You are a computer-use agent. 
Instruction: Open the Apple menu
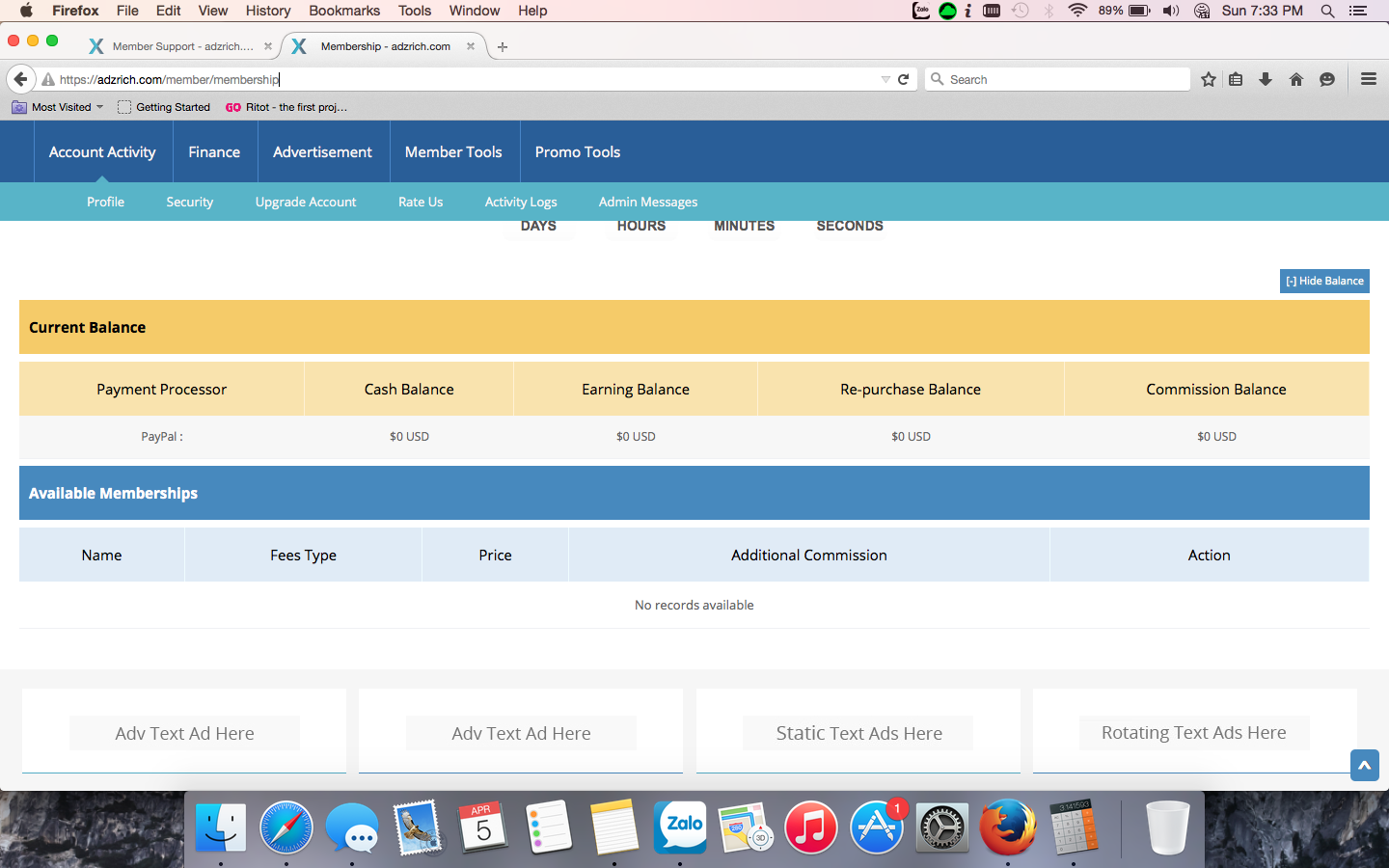click(26, 11)
